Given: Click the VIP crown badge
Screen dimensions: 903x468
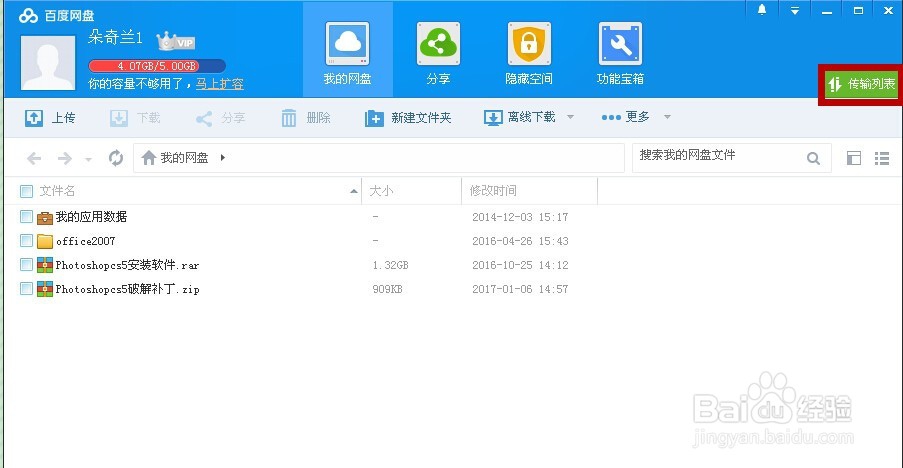Looking at the screenshot, I should [x=176, y=41].
